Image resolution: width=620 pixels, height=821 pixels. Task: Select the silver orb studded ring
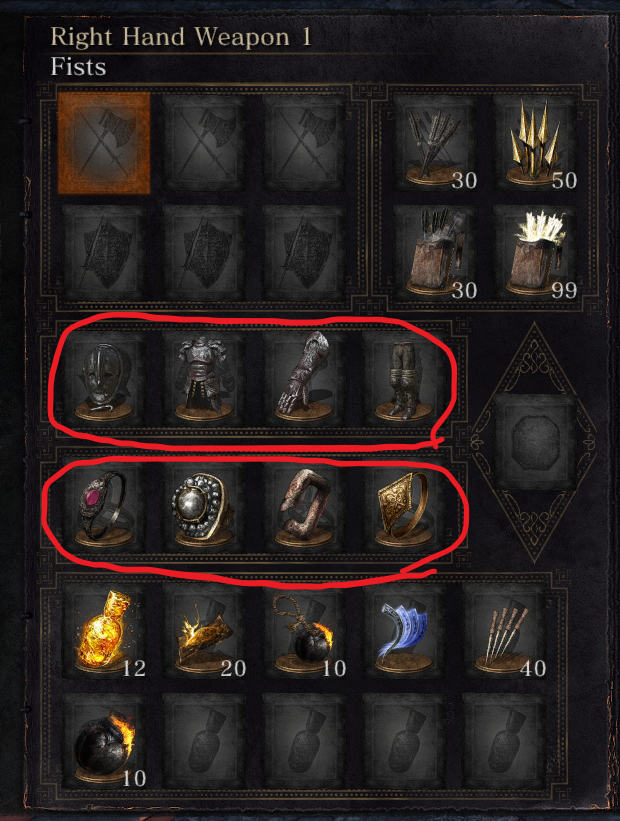pyautogui.click(x=204, y=506)
